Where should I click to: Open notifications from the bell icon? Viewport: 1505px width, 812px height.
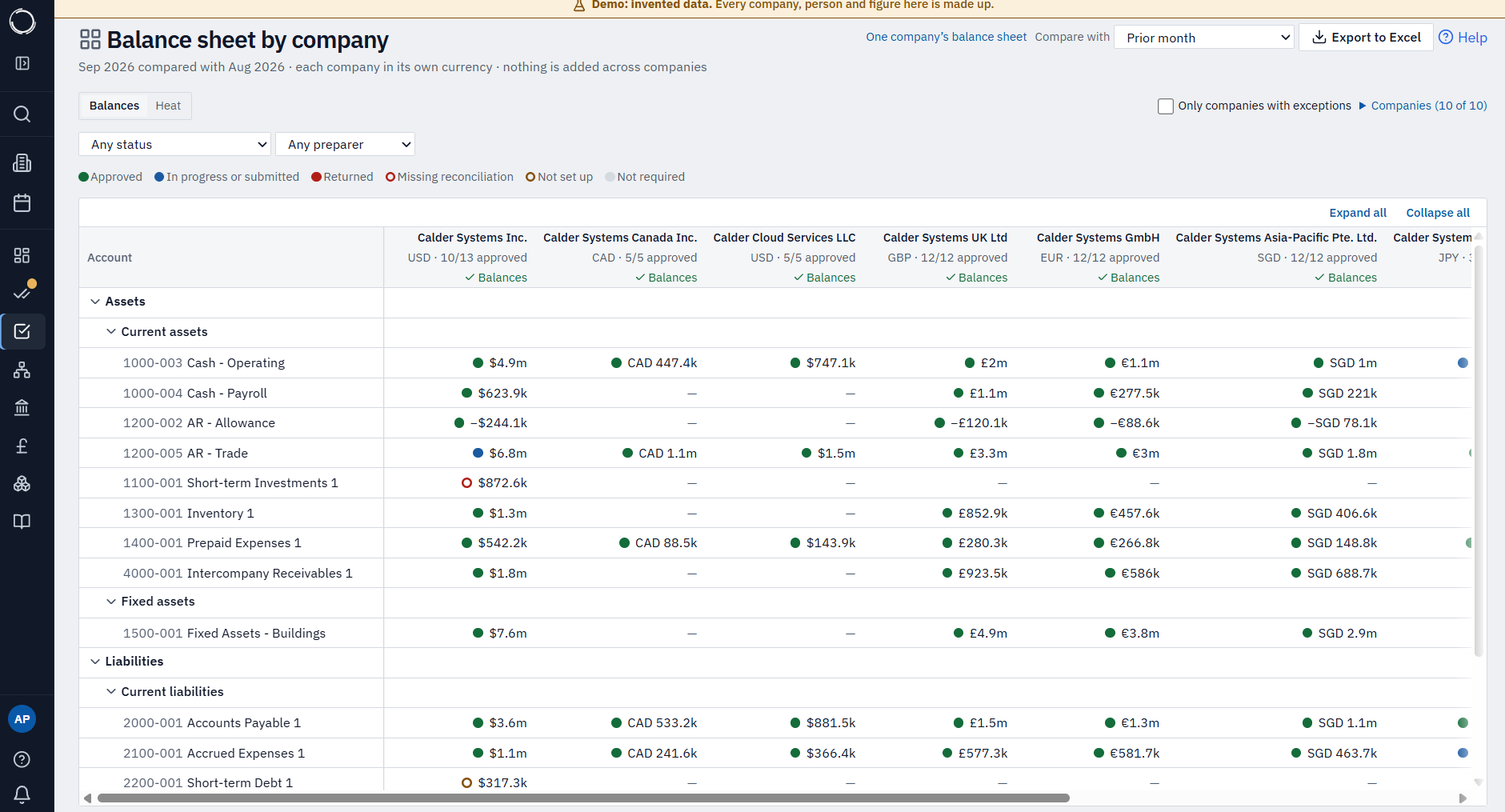(x=22, y=794)
